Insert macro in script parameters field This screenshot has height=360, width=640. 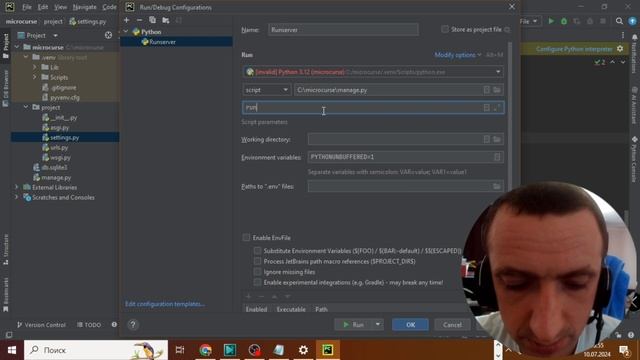(487, 108)
